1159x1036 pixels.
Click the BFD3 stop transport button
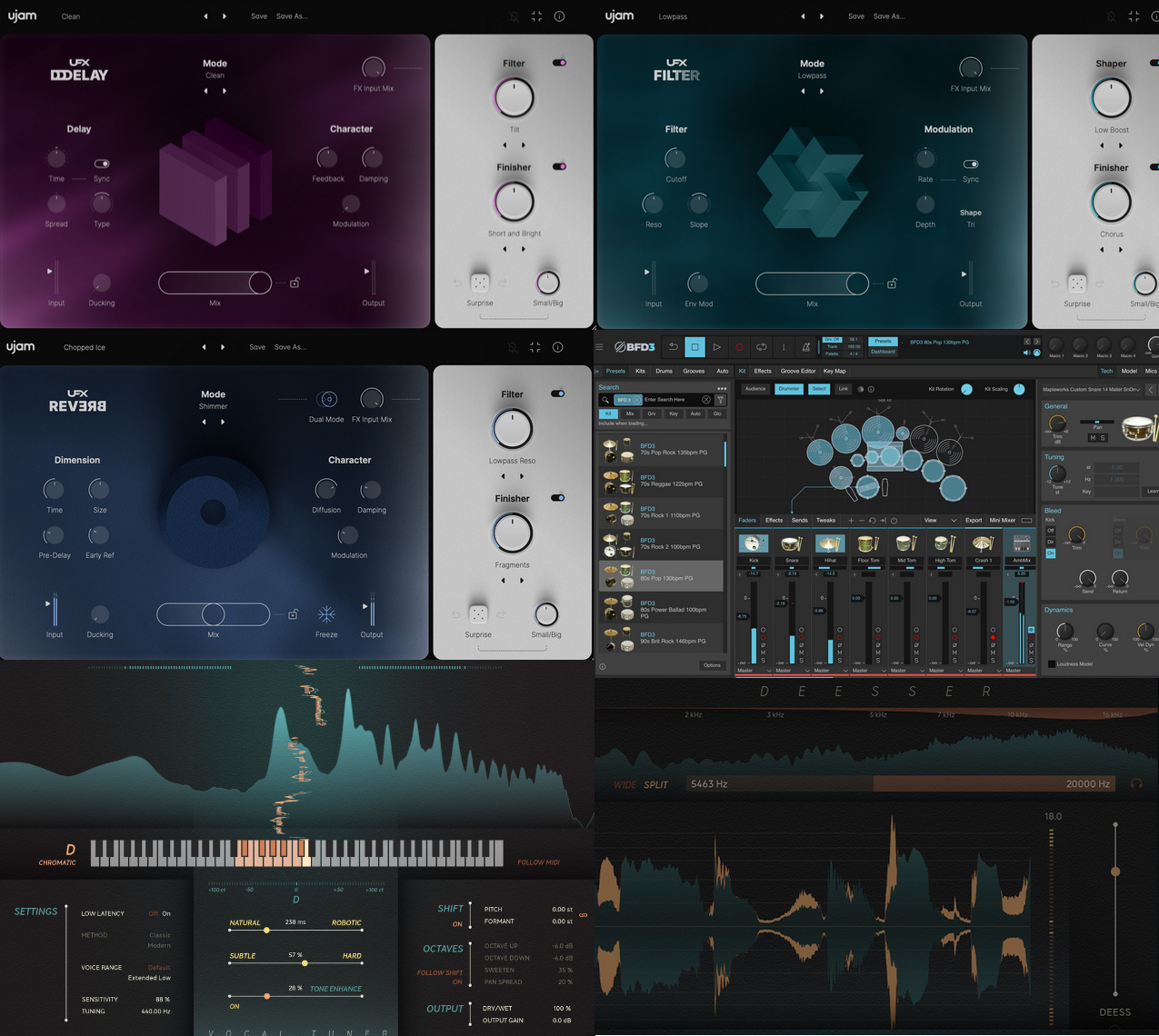(694, 346)
